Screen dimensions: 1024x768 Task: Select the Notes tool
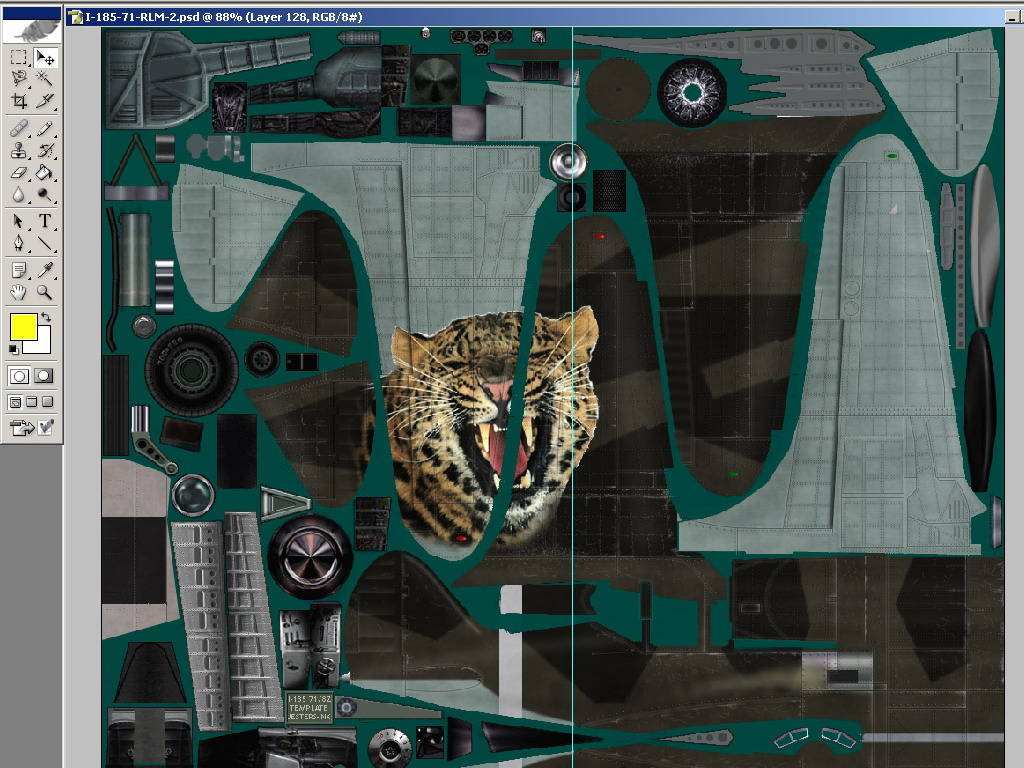pyautogui.click(x=19, y=270)
